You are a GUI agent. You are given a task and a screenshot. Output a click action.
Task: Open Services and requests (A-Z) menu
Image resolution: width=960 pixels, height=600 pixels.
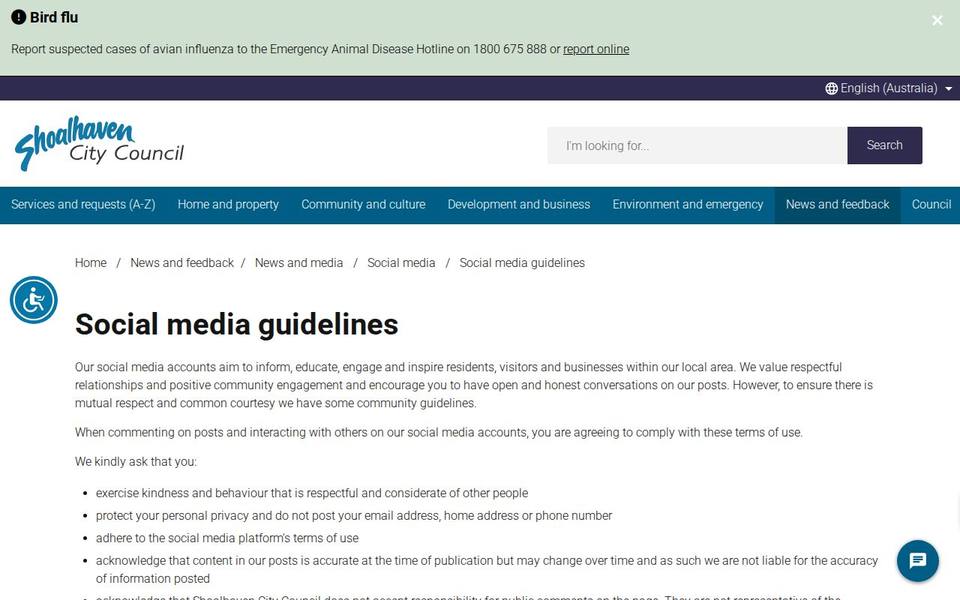[x=83, y=204]
